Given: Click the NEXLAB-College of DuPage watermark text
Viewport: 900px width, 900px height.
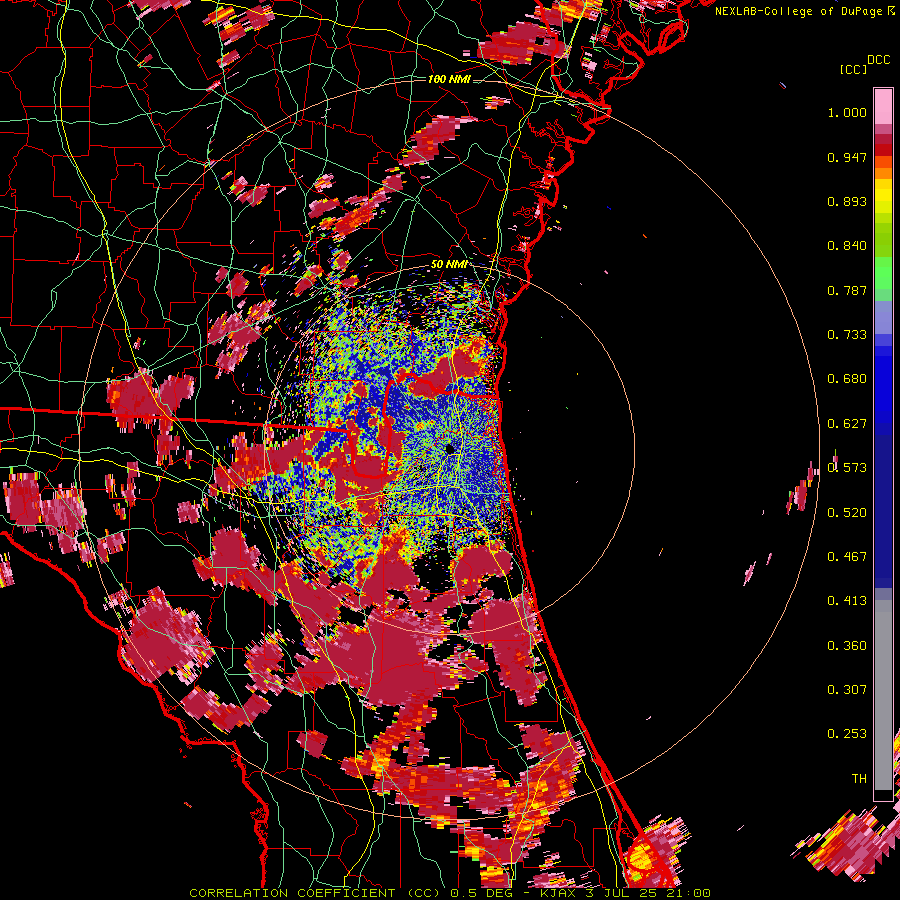Looking at the screenshot, I should click(x=804, y=11).
